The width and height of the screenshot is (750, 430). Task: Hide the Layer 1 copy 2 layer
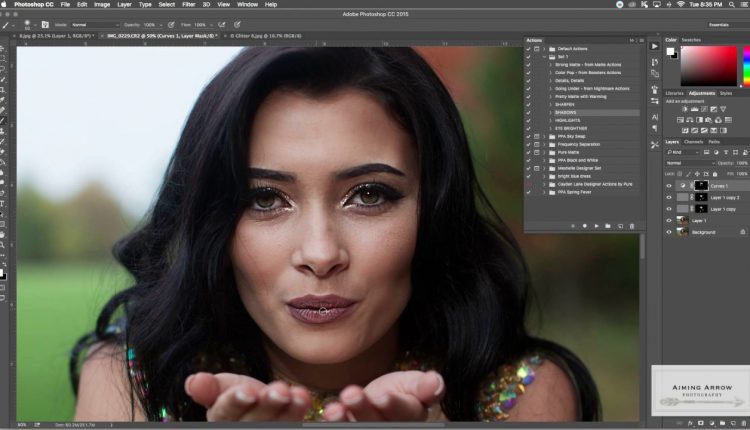pos(669,197)
